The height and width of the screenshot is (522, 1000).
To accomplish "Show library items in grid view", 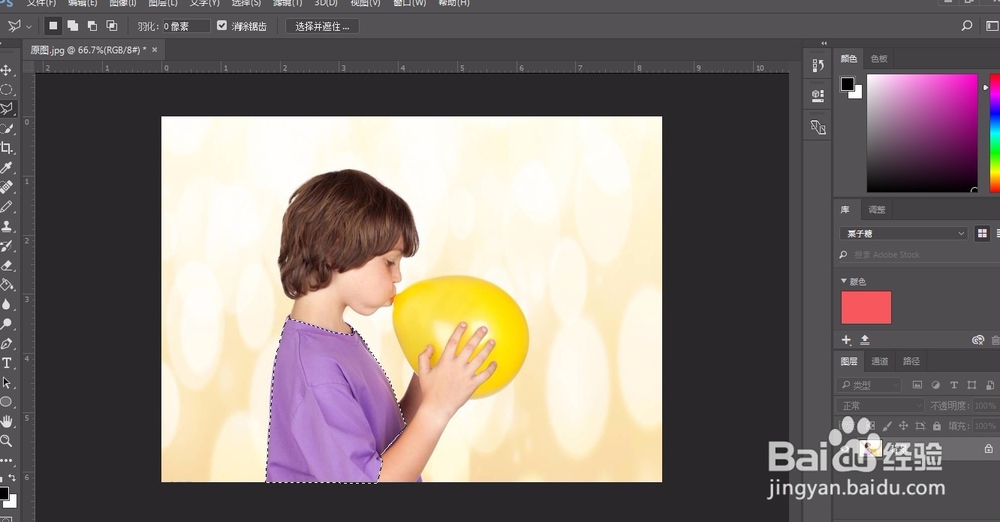I will click(982, 234).
